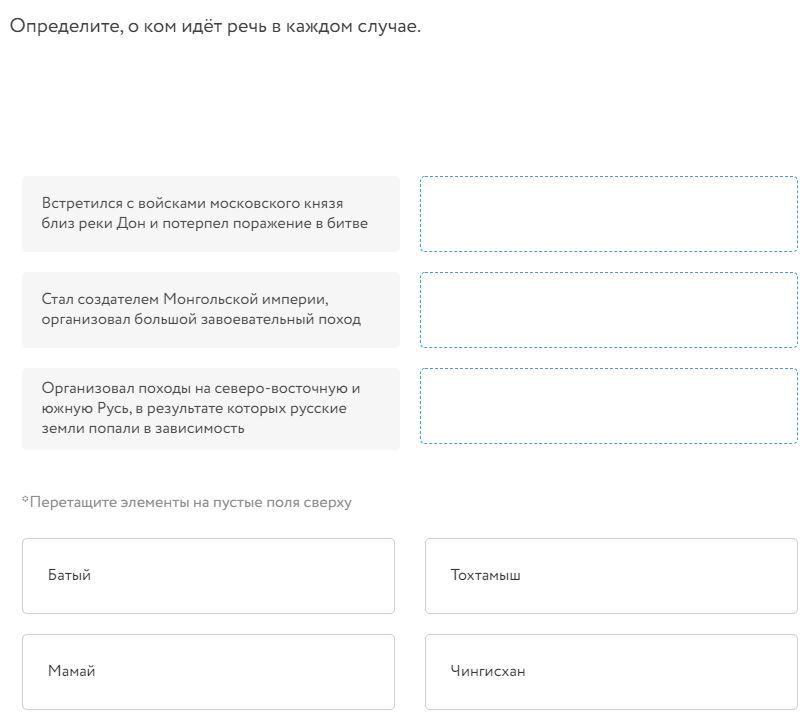Click description box about campaigns on north-eastern Rus
Viewport: 806px width, 722px height.
pyautogui.click(x=210, y=408)
